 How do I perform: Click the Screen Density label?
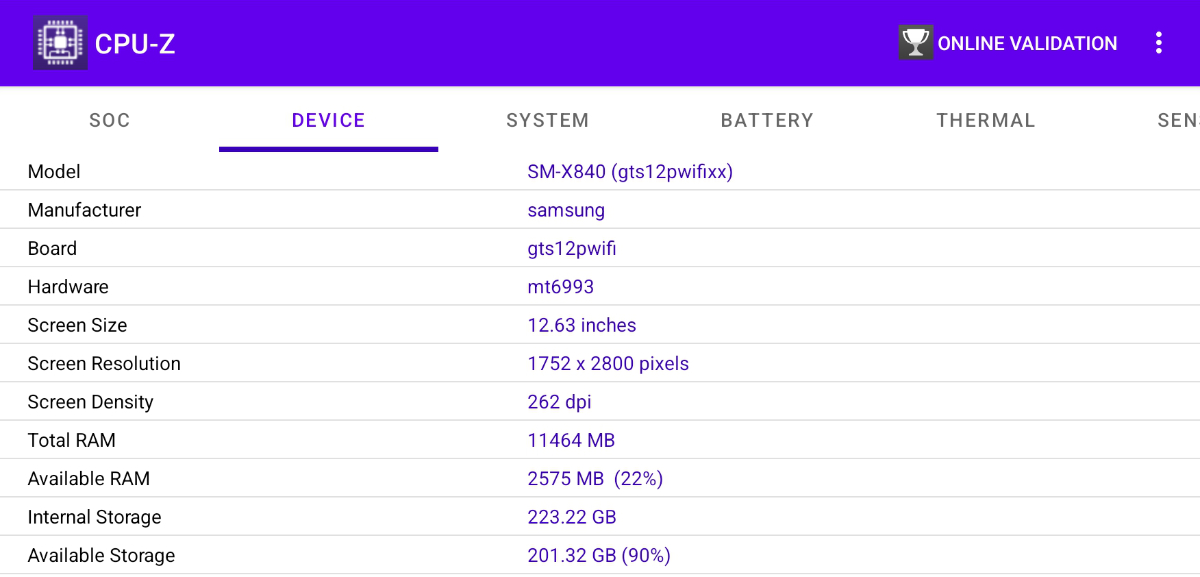90,402
